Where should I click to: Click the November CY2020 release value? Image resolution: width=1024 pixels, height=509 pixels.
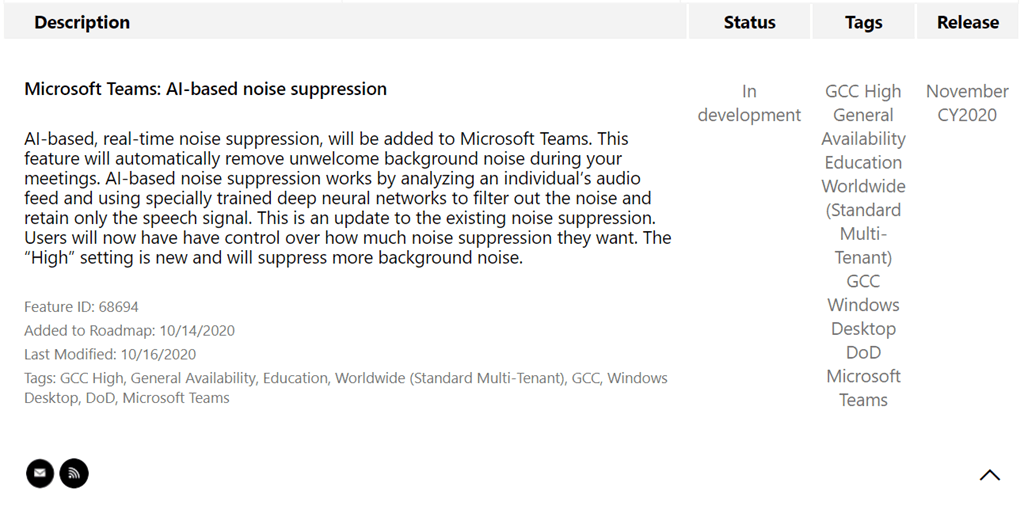(x=967, y=103)
